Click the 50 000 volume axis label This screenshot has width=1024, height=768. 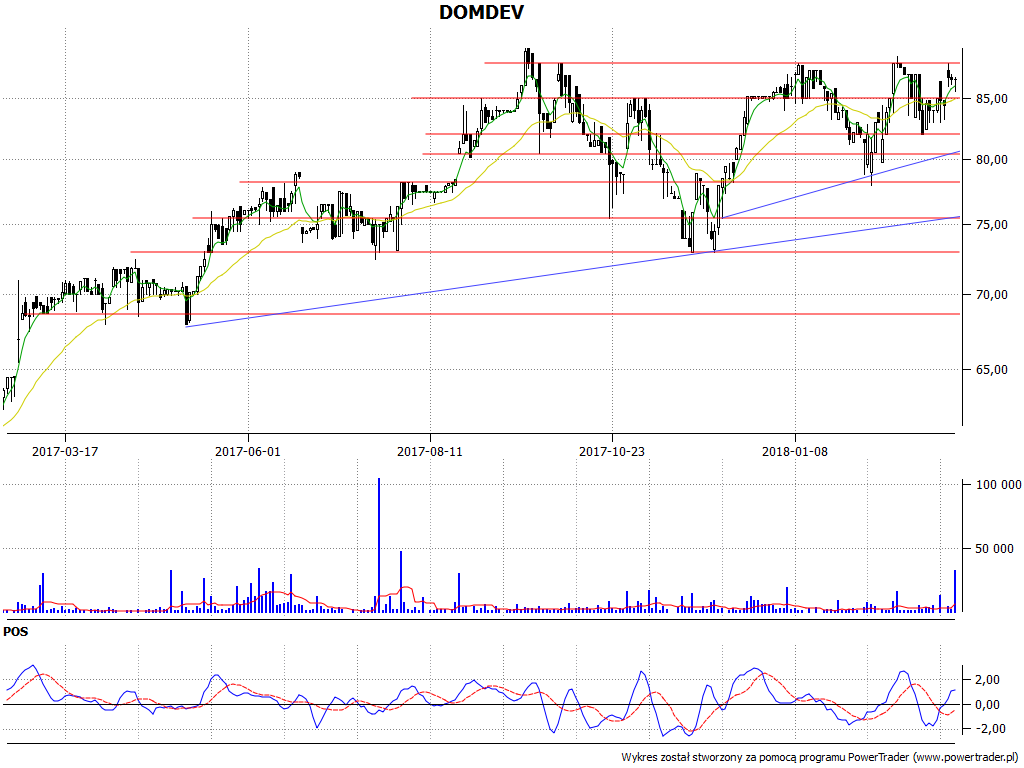[x=995, y=548]
